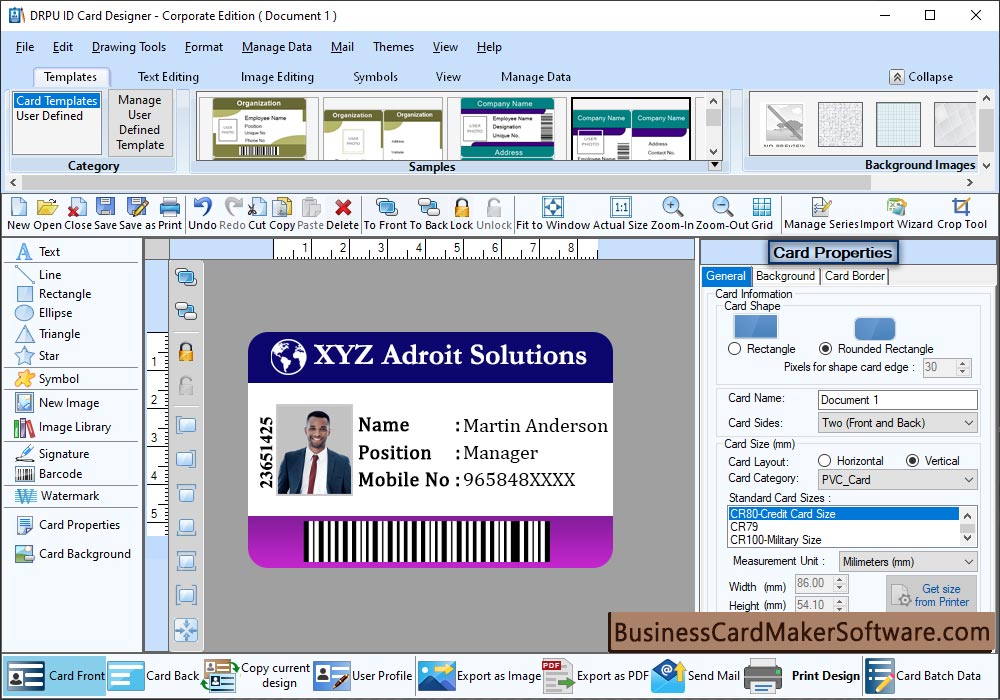The width and height of the screenshot is (1000, 700).
Task: Open Card Batch Data
Action: pyautogui.click(x=923, y=676)
